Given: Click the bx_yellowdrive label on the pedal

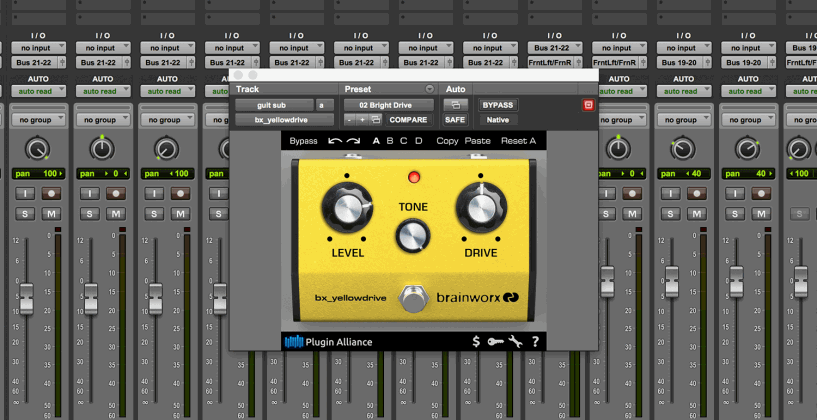Looking at the screenshot, I should [x=350, y=298].
